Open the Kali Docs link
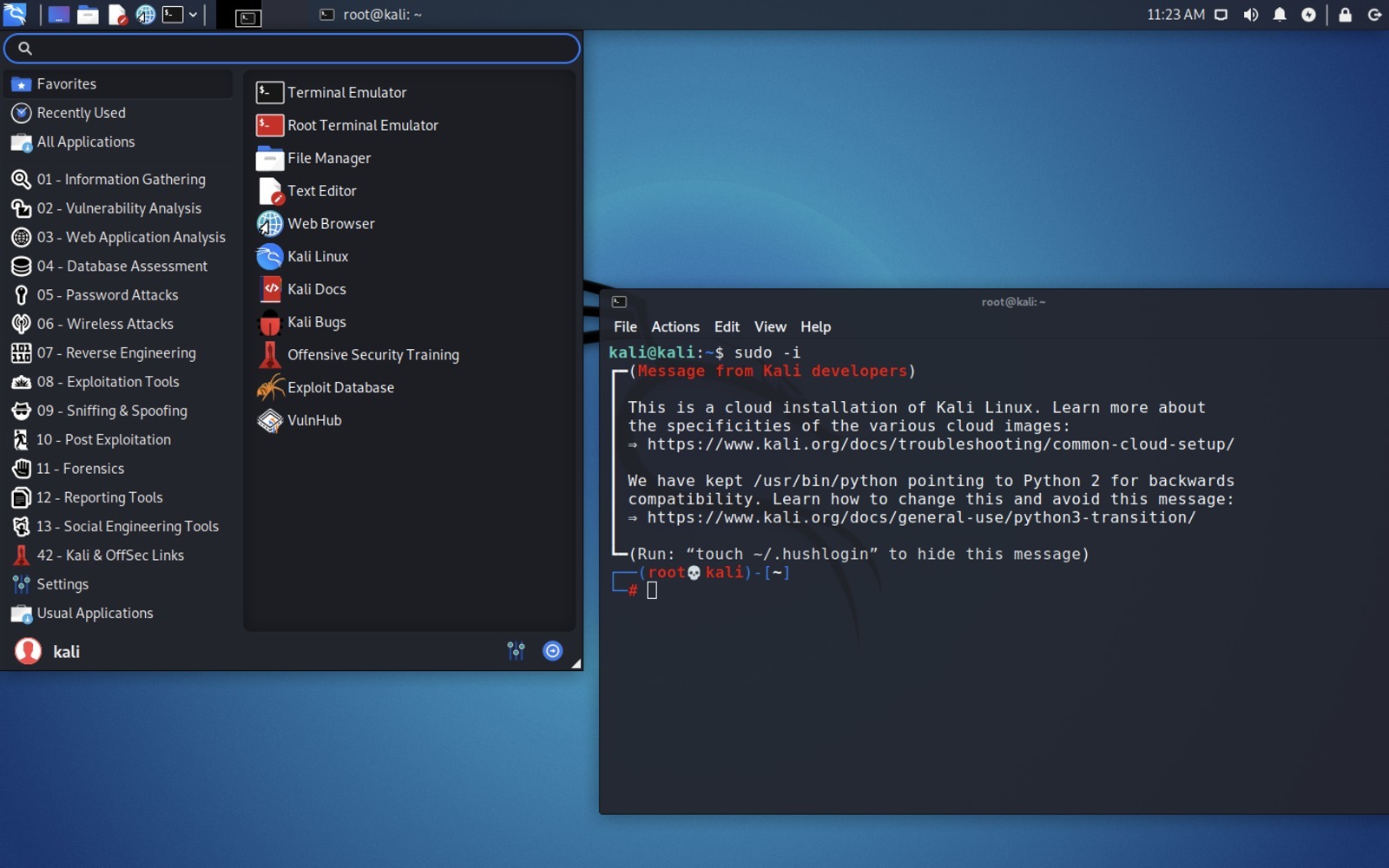The width and height of the screenshot is (1389, 868). 409,290
